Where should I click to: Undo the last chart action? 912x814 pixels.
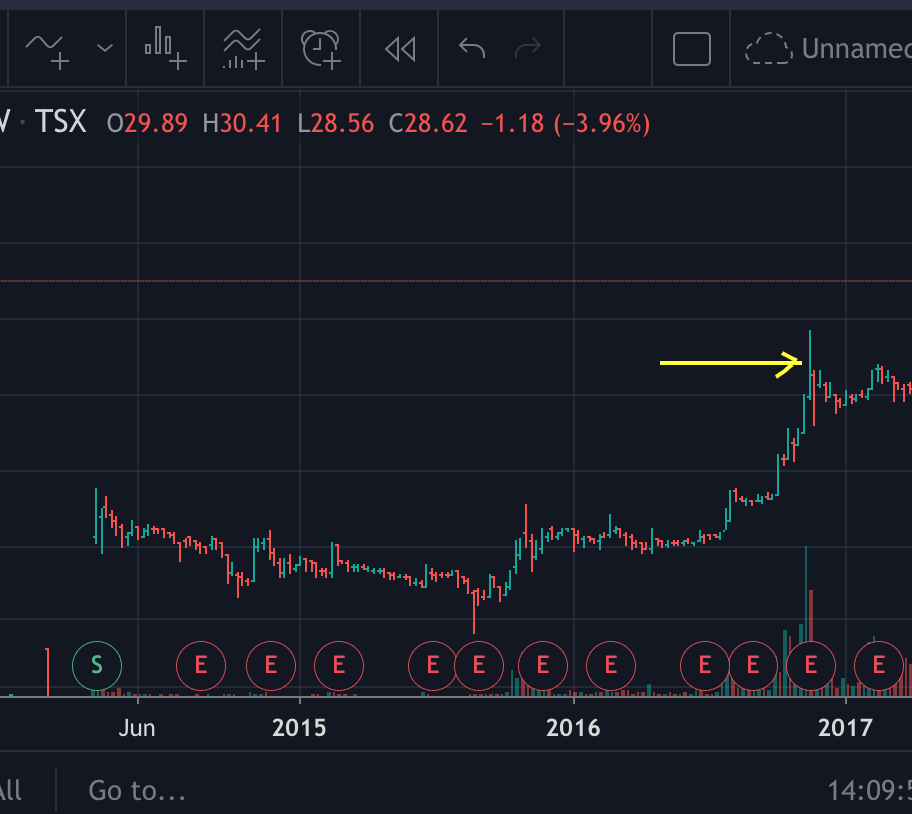coord(472,48)
